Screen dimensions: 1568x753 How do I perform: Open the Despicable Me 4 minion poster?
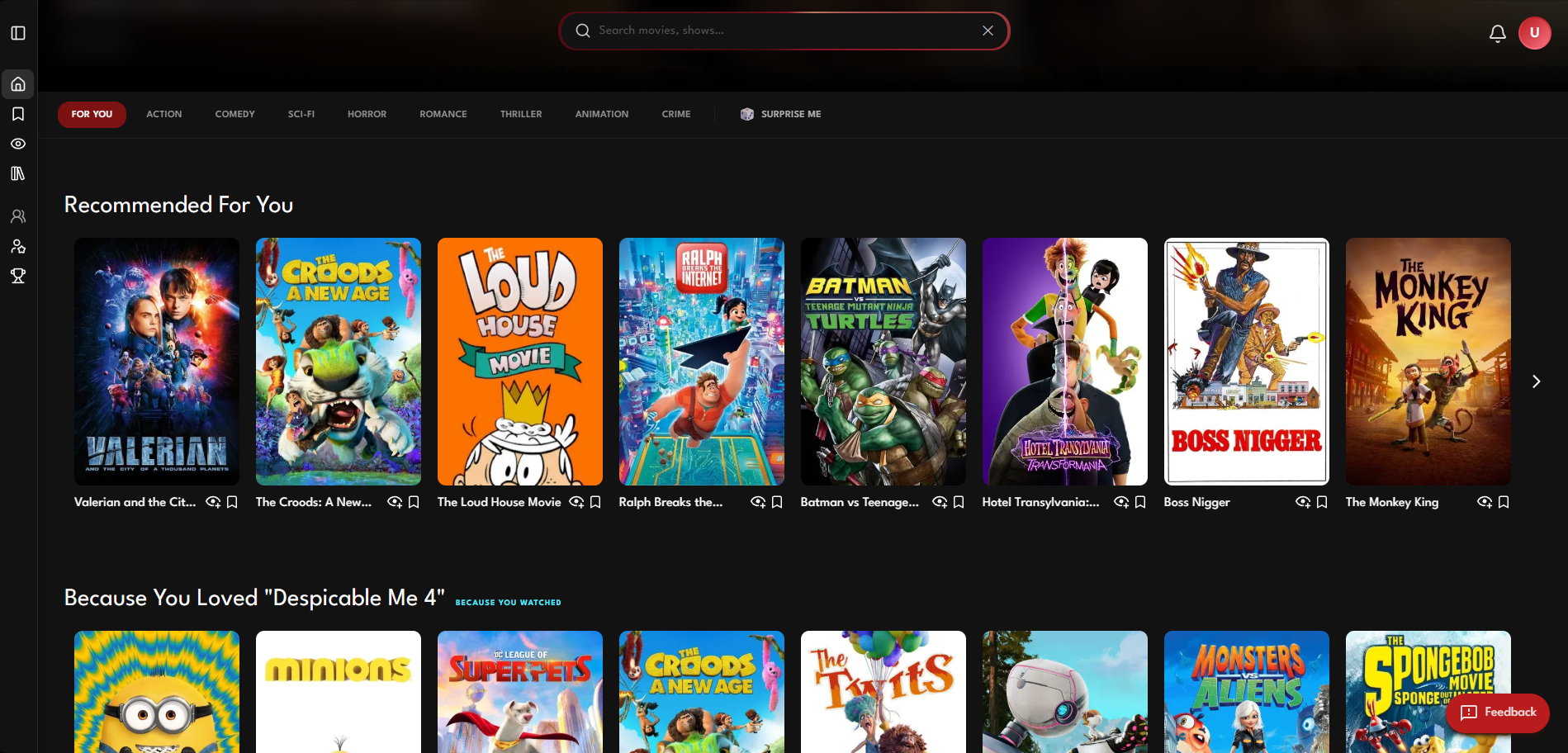157,692
